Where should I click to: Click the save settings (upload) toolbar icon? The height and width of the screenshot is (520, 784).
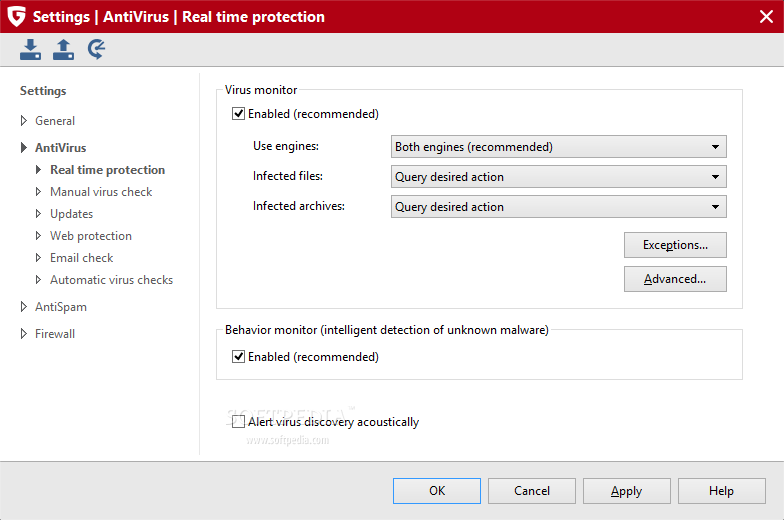click(x=64, y=50)
